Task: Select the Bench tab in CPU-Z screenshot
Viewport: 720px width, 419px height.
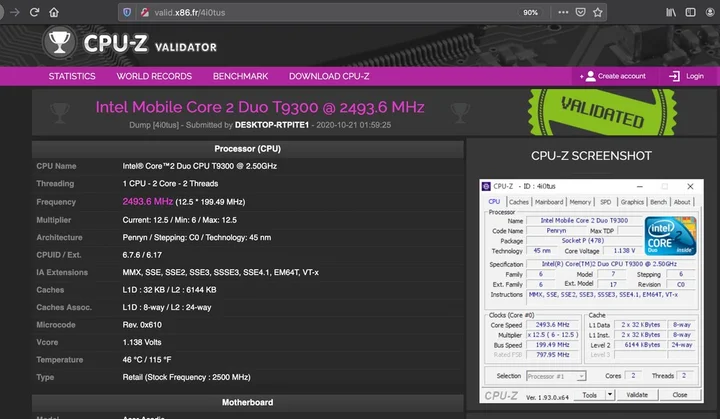Action: click(x=658, y=202)
